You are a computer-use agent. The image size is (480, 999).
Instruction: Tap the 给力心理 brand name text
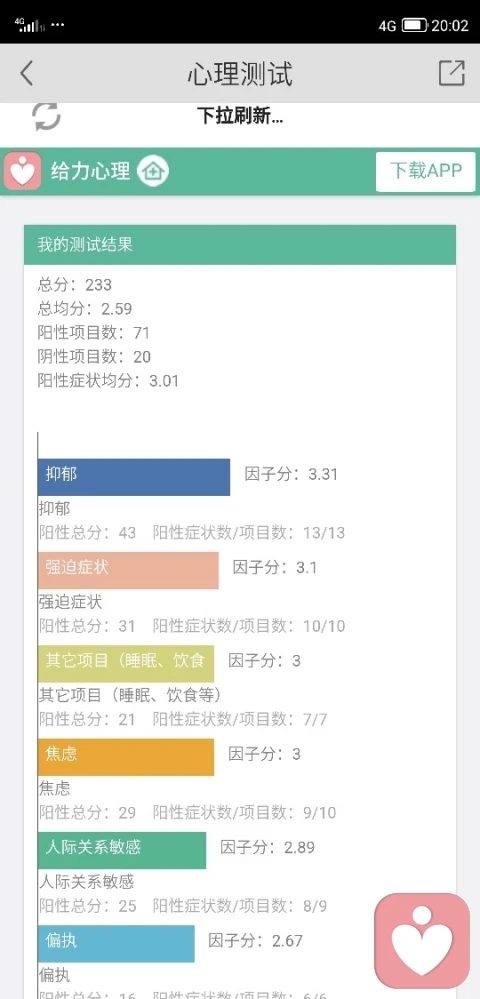[x=91, y=171]
